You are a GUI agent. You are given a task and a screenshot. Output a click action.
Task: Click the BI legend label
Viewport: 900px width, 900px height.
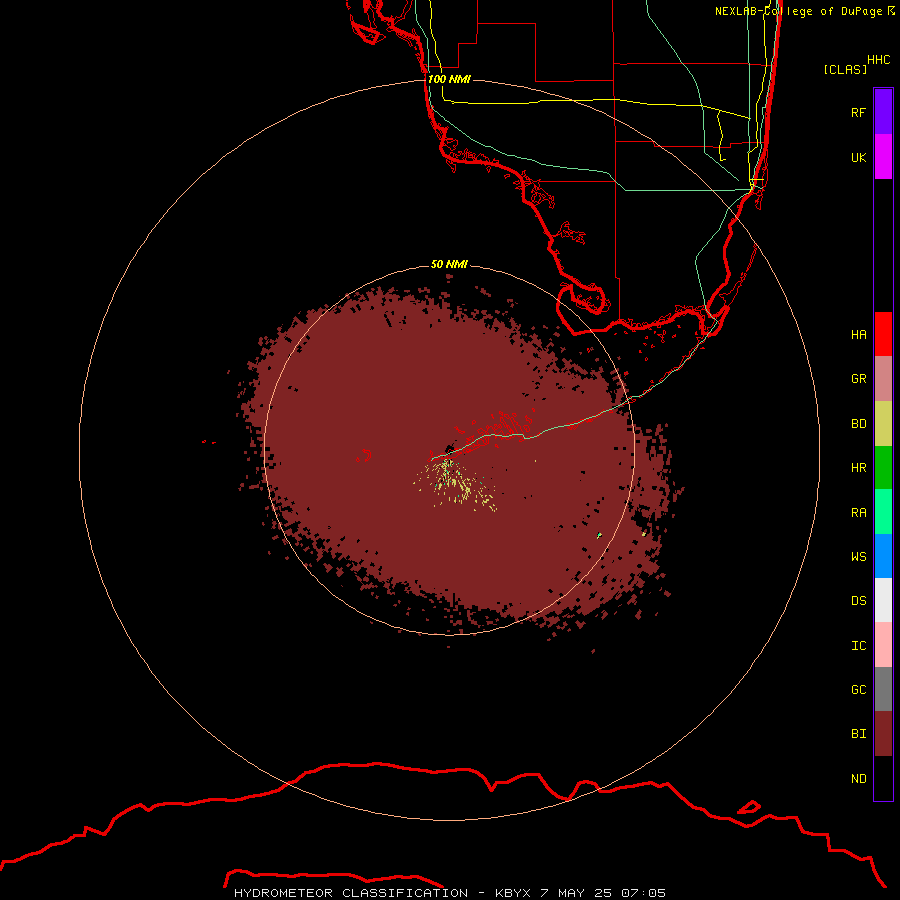pyautogui.click(x=858, y=734)
